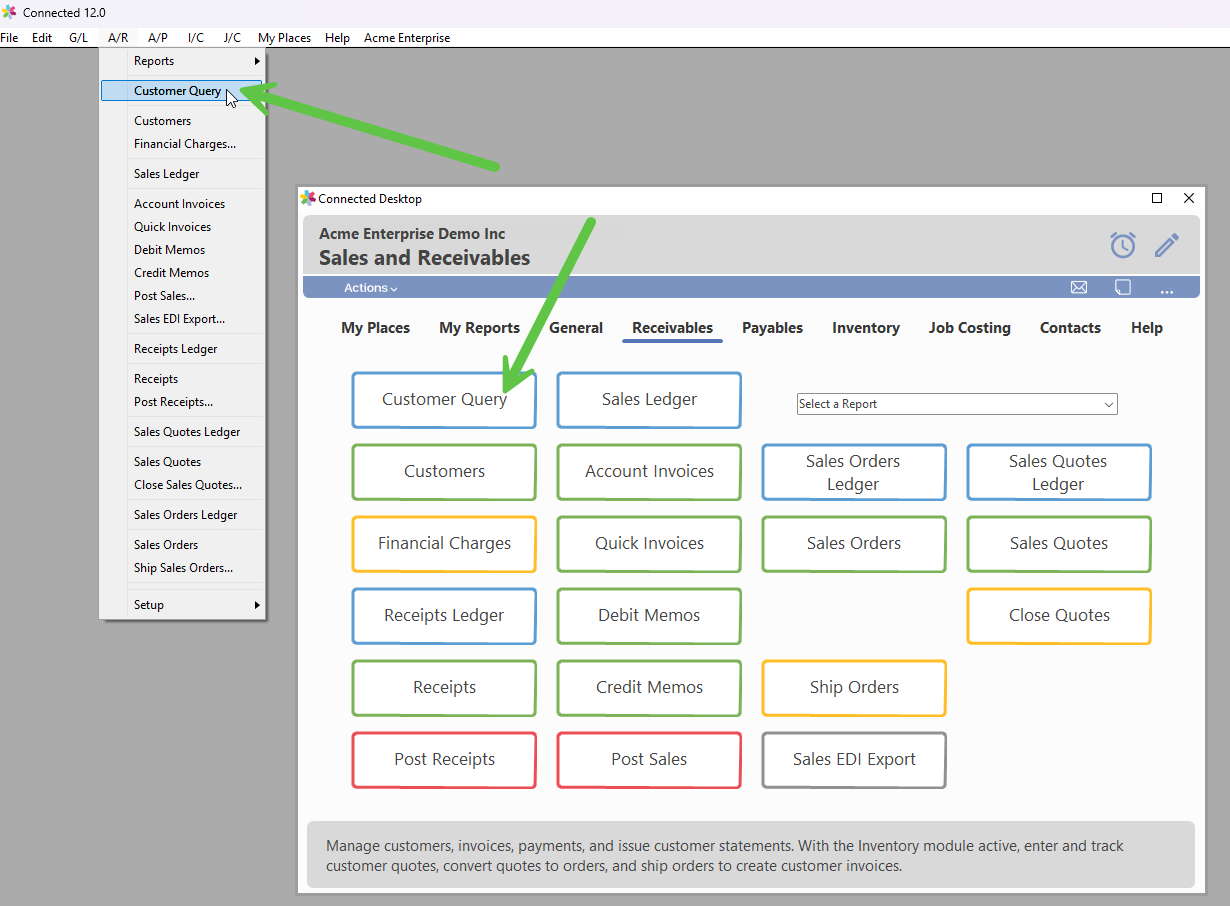This screenshot has width=1230, height=906.
Task: Open the Account Invoices button
Action: click(649, 472)
